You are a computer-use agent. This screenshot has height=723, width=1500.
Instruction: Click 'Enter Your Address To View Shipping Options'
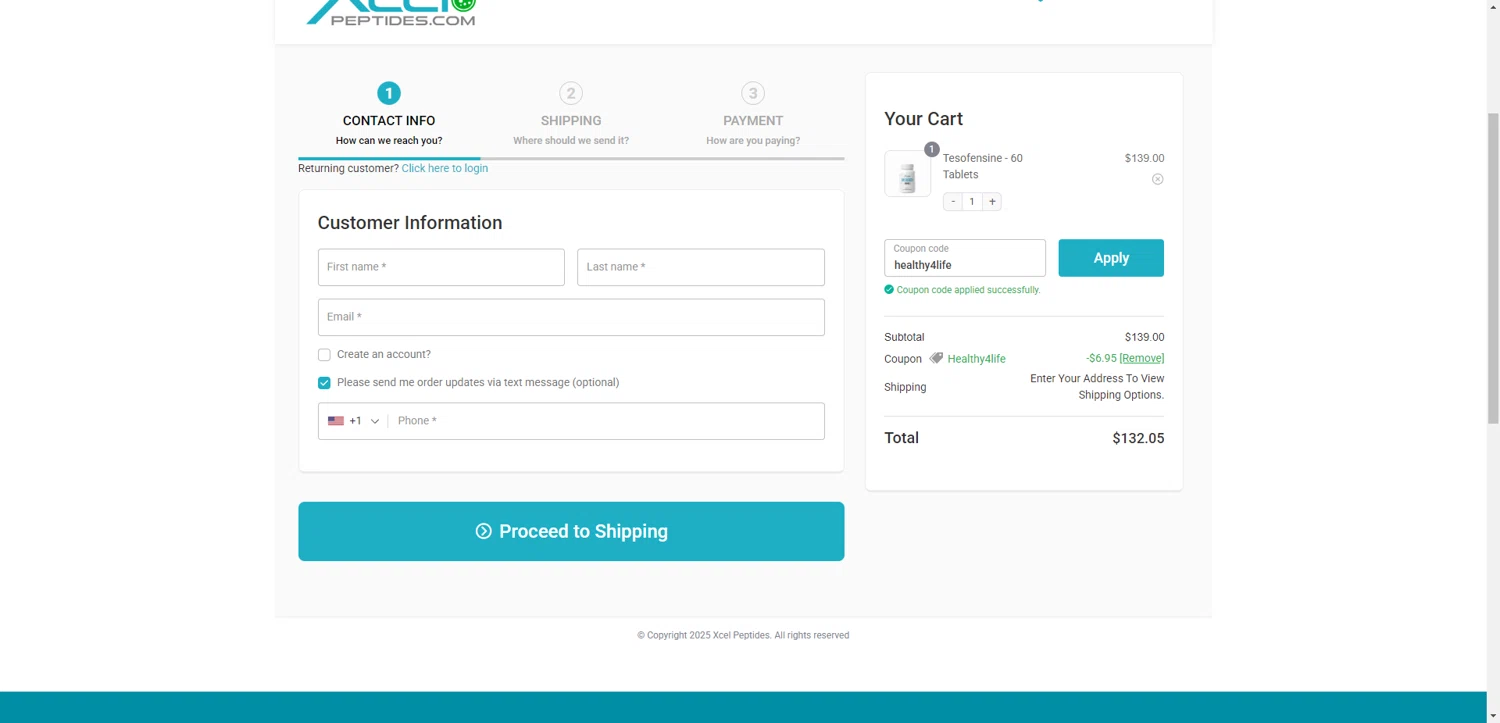tap(1097, 387)
